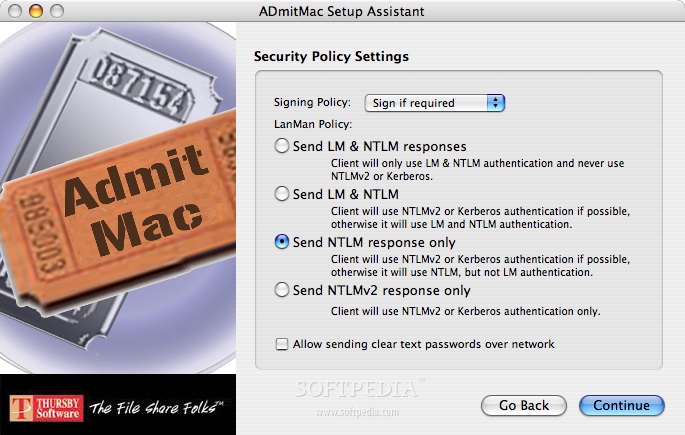Click the Send NTLMv2 response only label
This screenshot has width=685, height=435.
pos(381,290)
